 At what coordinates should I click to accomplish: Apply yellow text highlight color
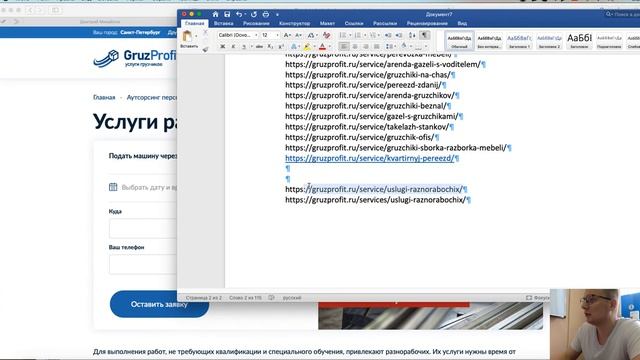click(x=307, y=47)
